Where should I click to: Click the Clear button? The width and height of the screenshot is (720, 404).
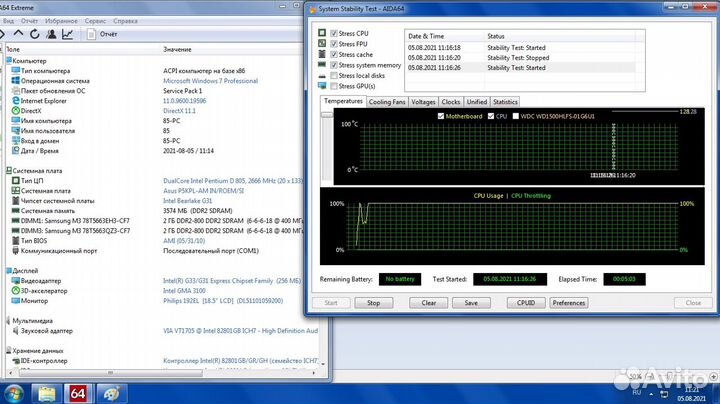point(428,303)
